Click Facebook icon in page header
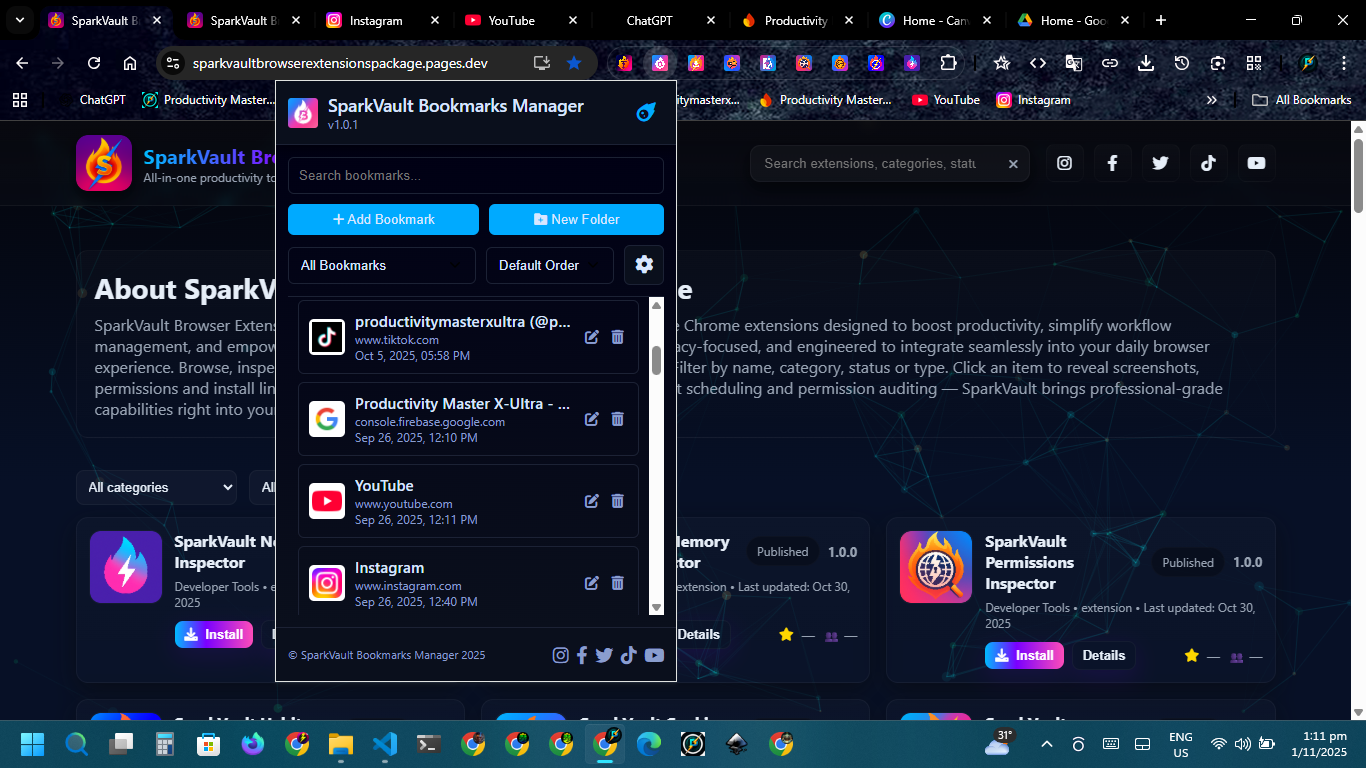1366x768 pixels. pos(1112,163)
